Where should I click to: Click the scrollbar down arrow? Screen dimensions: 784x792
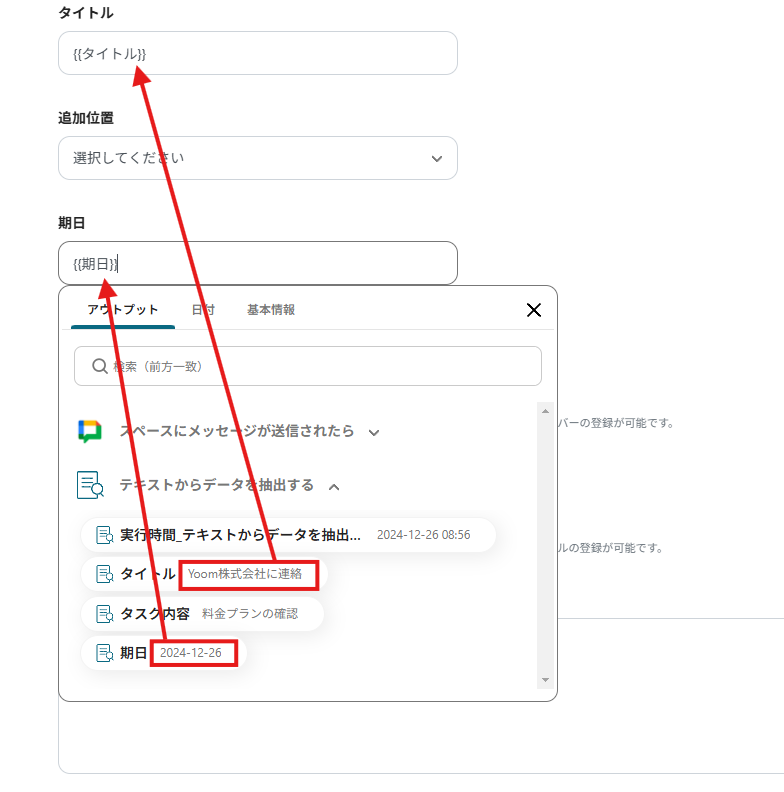545,680
